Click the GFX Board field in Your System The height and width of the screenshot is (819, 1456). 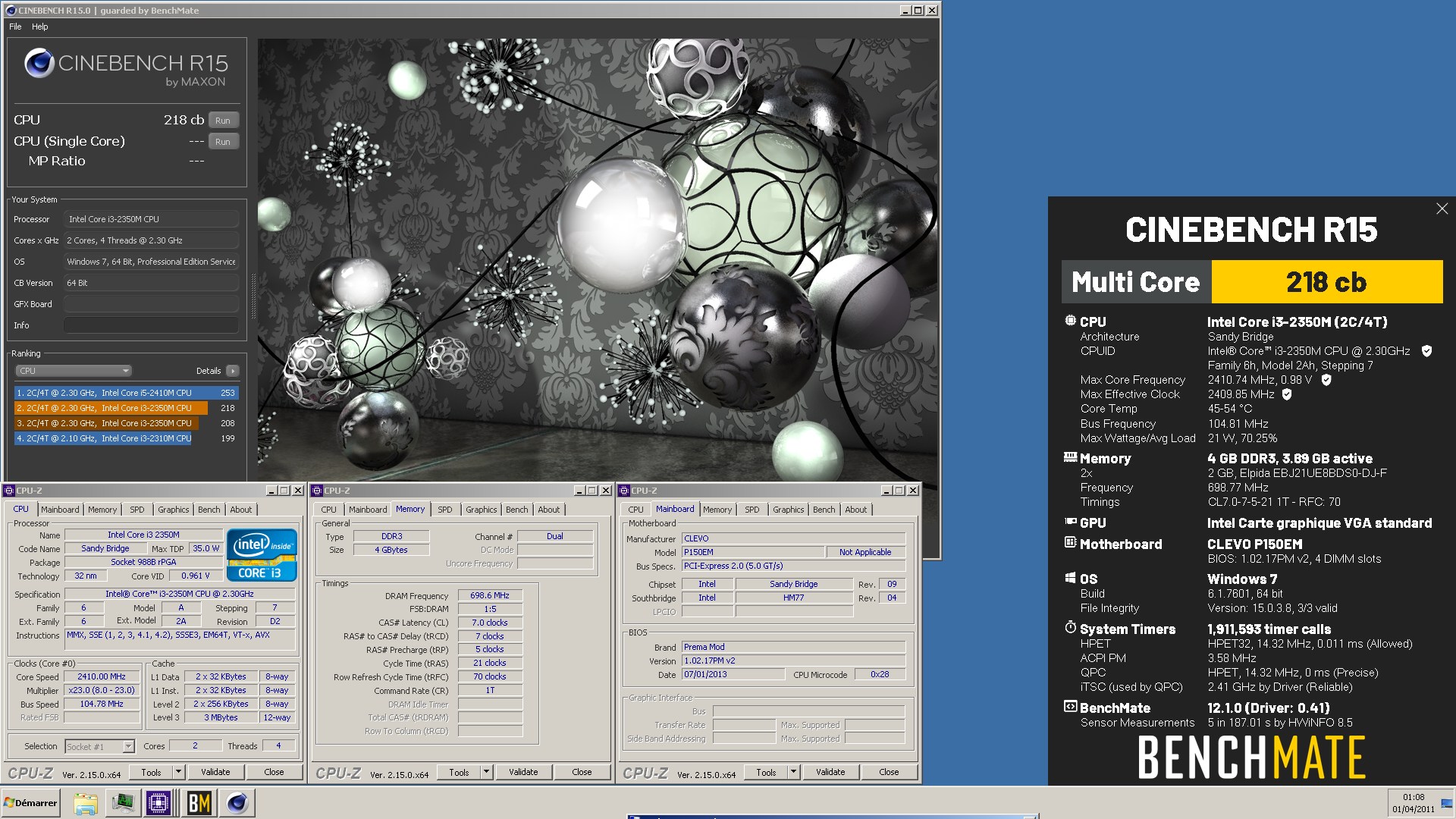point(152,304)
